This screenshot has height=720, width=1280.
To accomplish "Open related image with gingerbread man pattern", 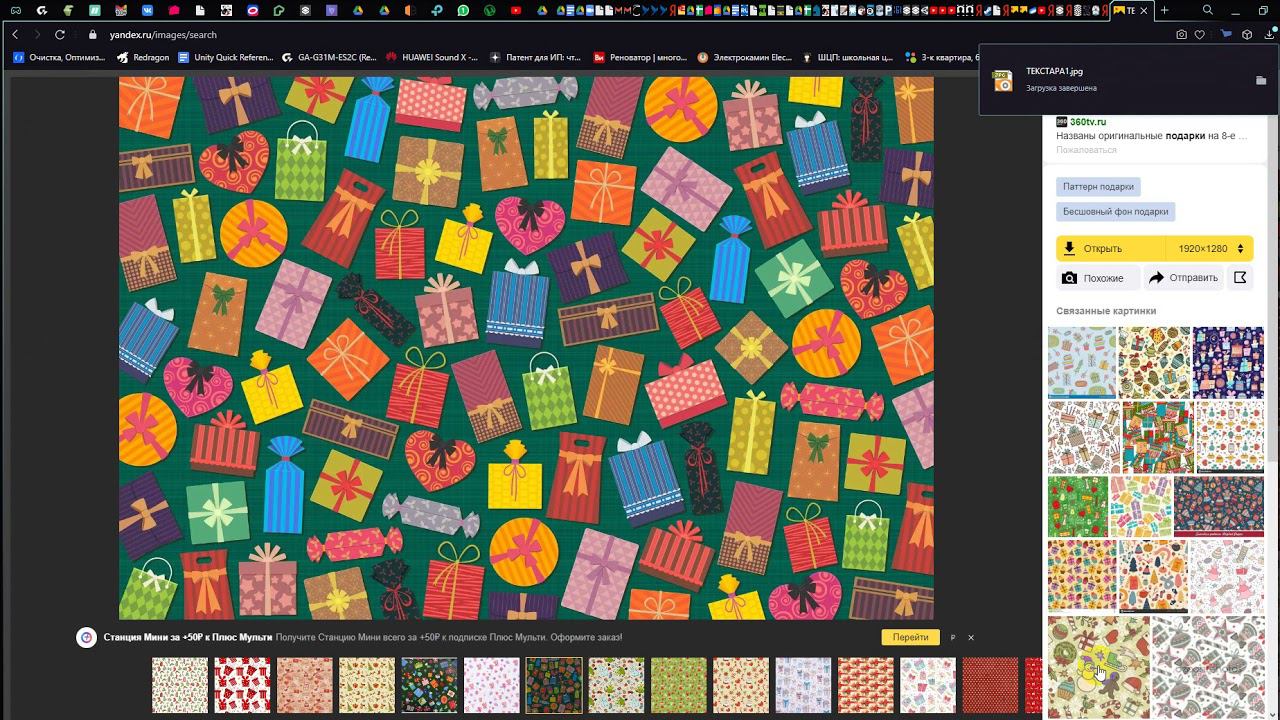I will pos(1098,667).
